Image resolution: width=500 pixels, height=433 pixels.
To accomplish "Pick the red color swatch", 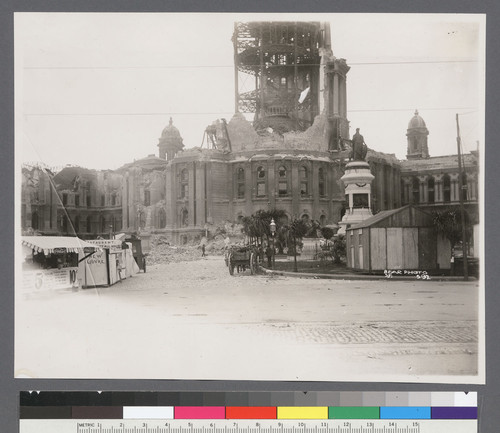I will (x=251, y=413).
